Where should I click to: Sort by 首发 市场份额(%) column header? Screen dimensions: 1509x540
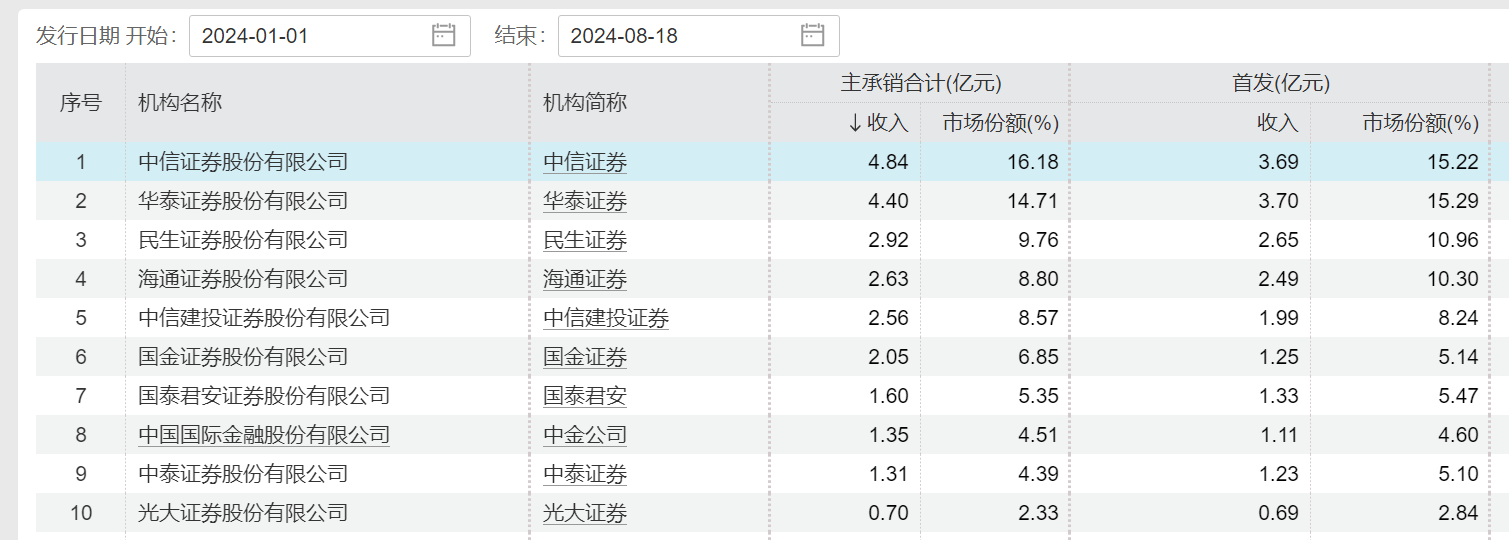click(1420, 123)
